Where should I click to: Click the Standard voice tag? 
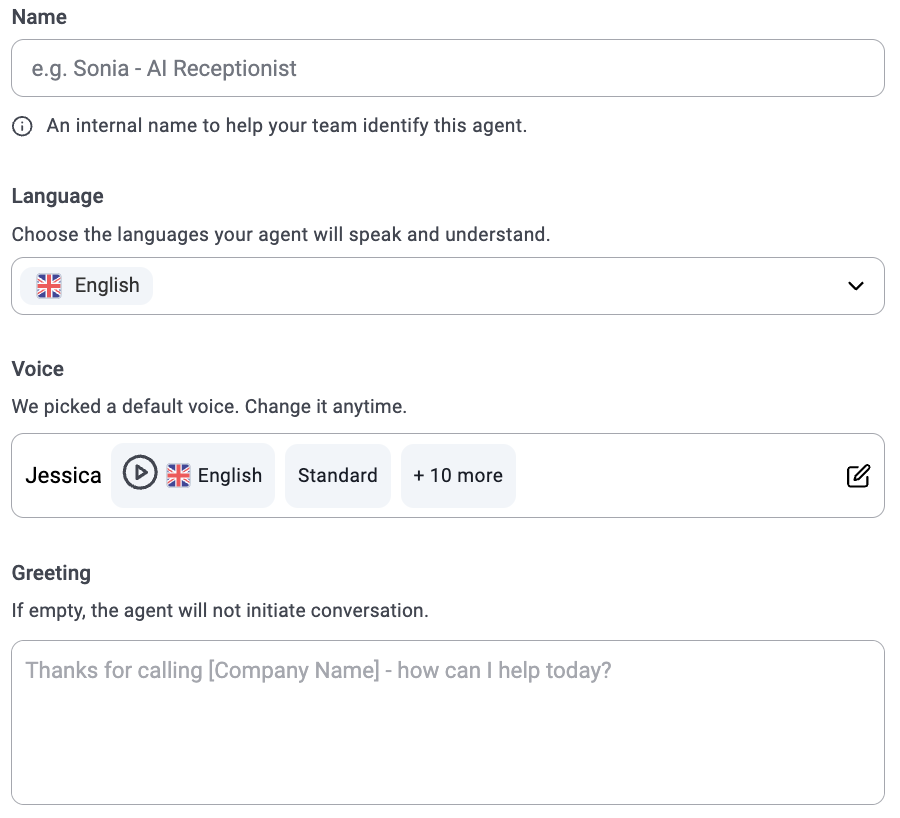[337, 476]
